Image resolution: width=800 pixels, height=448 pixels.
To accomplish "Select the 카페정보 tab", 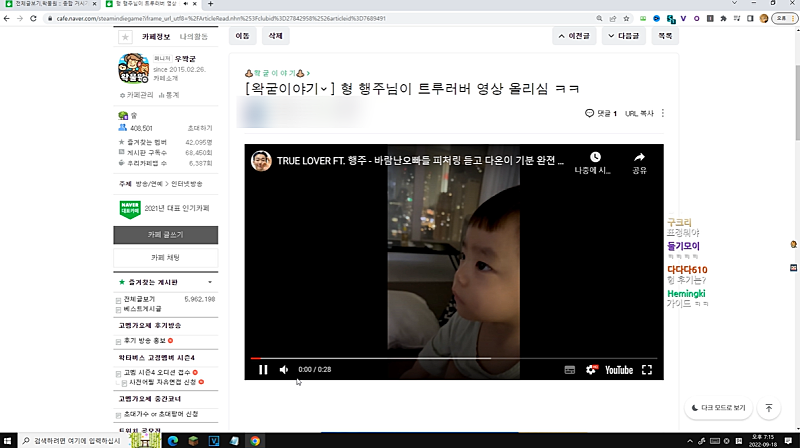I will [157, 37].
